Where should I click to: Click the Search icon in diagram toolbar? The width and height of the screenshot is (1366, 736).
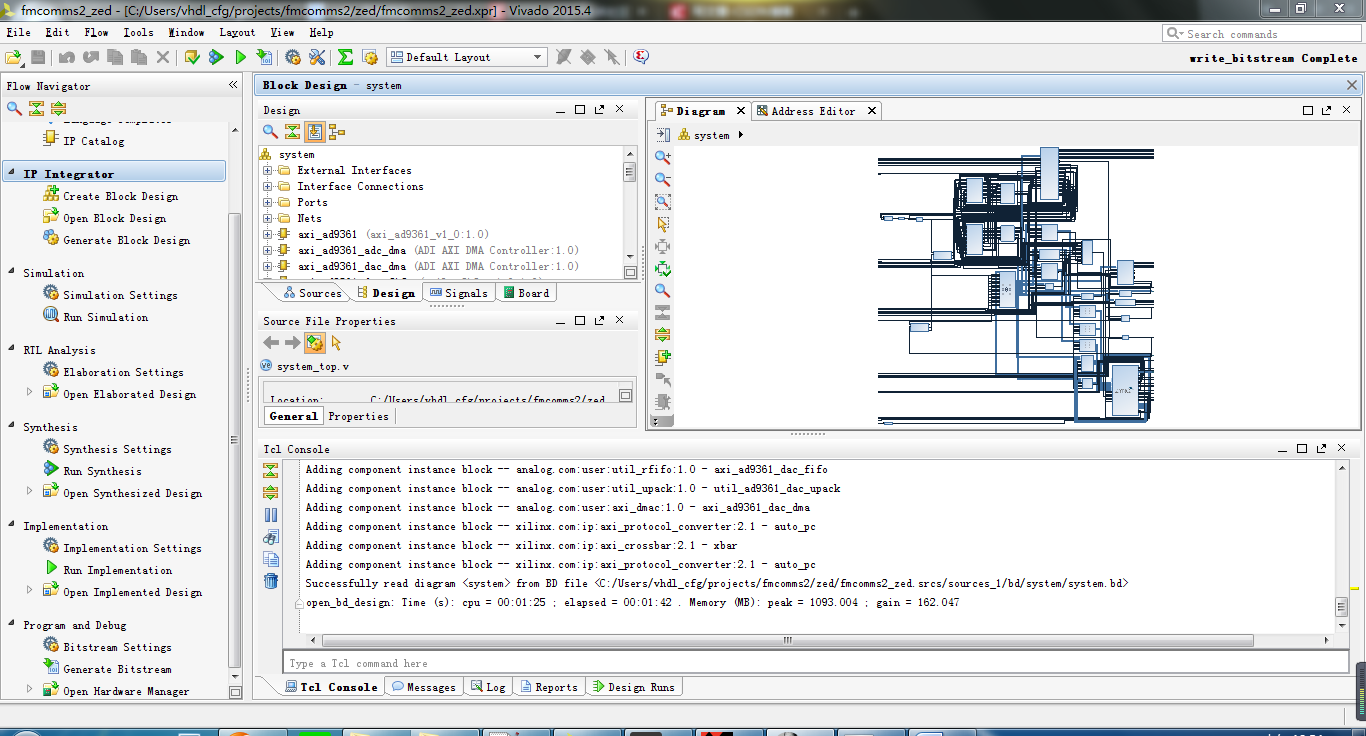662,290
